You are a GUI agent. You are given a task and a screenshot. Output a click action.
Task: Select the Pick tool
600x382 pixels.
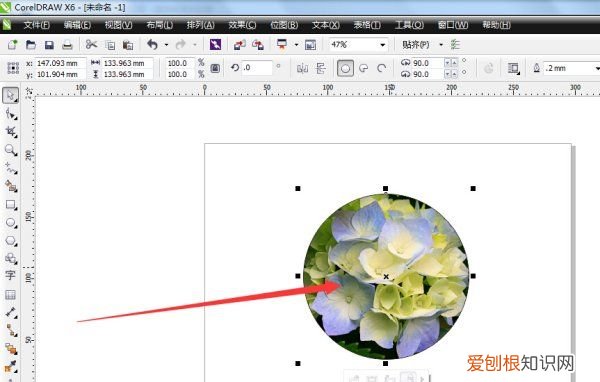[x=10, y=95]
